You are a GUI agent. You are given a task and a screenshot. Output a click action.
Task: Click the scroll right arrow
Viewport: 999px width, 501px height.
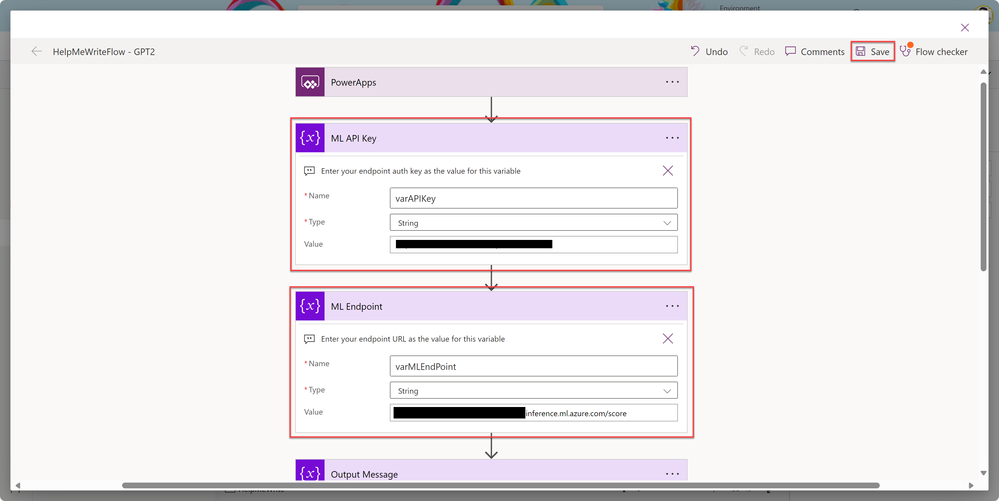971,486
